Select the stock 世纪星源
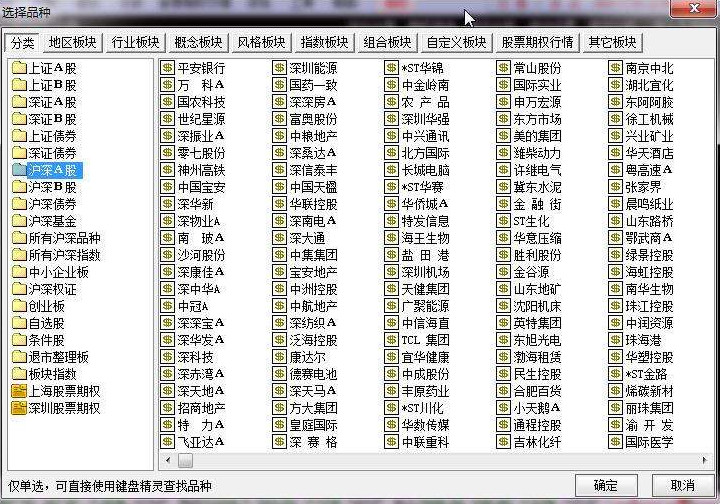 tap(201, 119)
